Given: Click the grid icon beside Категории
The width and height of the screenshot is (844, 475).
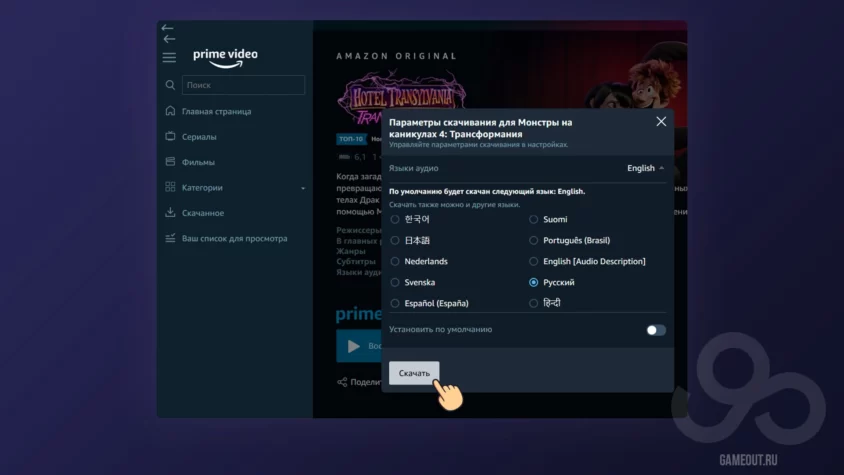Looking at the screenshot, I should (170, 187).
